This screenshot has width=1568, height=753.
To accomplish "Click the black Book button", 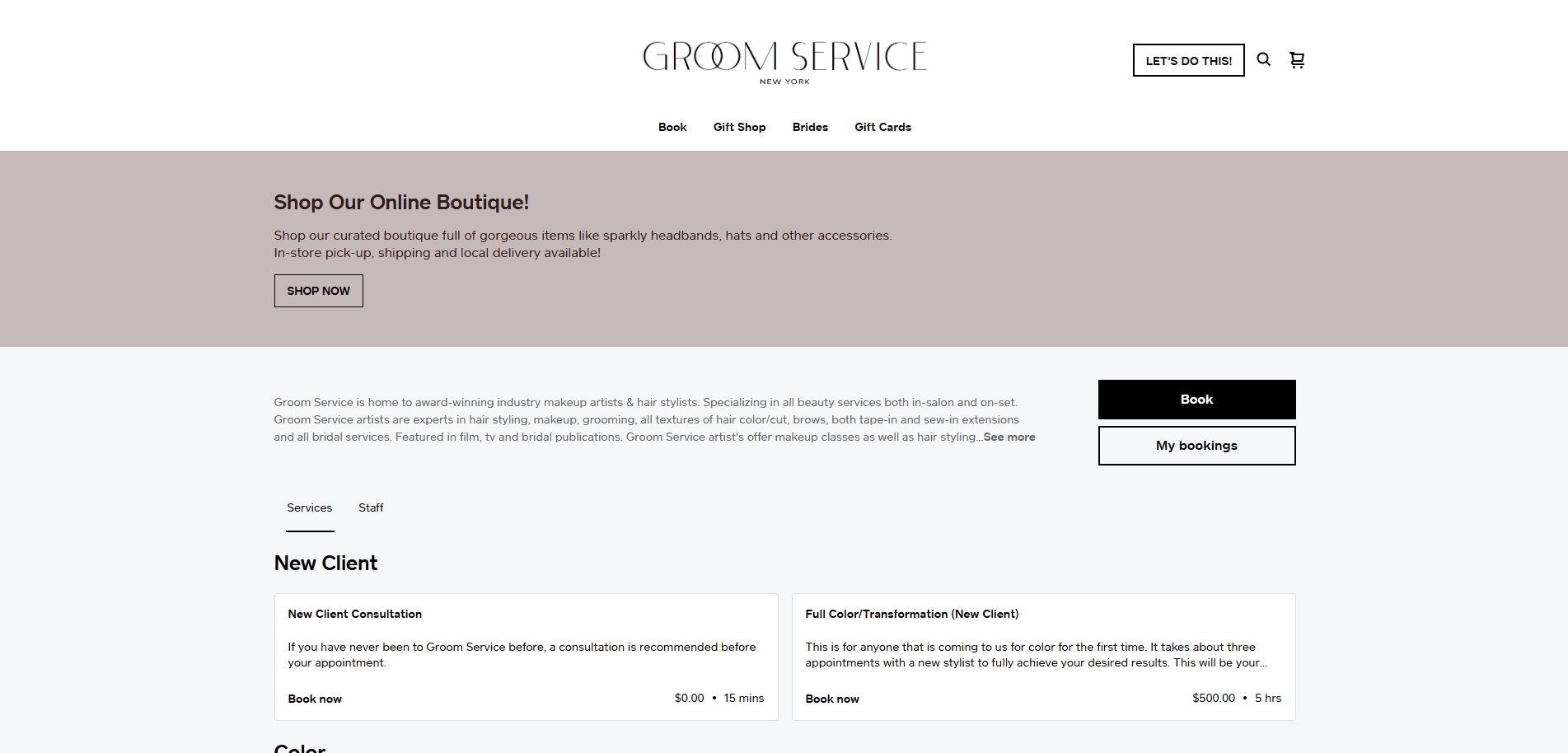I will click(x=1196, y=400).
